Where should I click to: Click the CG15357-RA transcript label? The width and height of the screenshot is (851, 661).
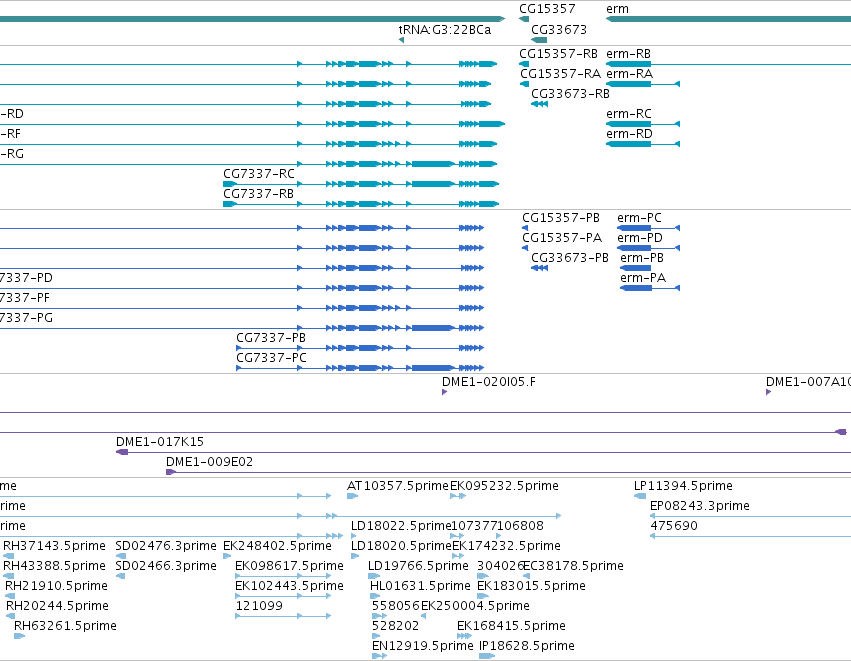(561, 74)
